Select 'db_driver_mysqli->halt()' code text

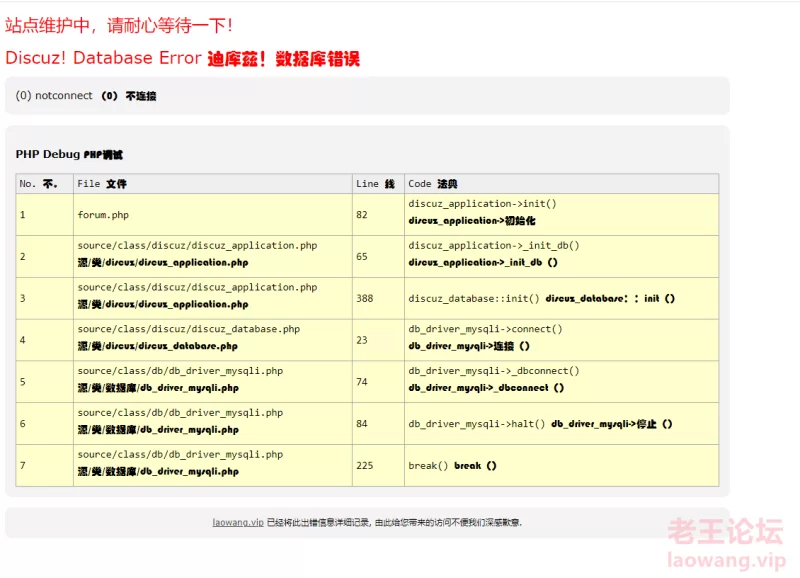[477, 424]
